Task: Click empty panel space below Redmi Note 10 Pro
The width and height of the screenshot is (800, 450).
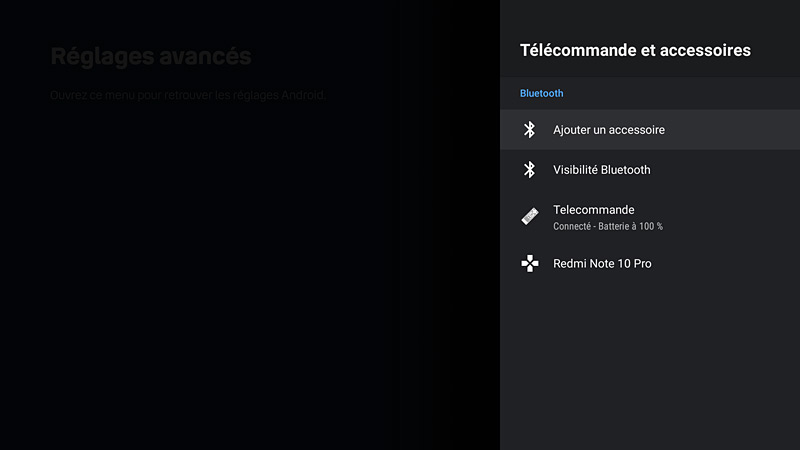Action: pyautogui.click(x=650, y=367)
